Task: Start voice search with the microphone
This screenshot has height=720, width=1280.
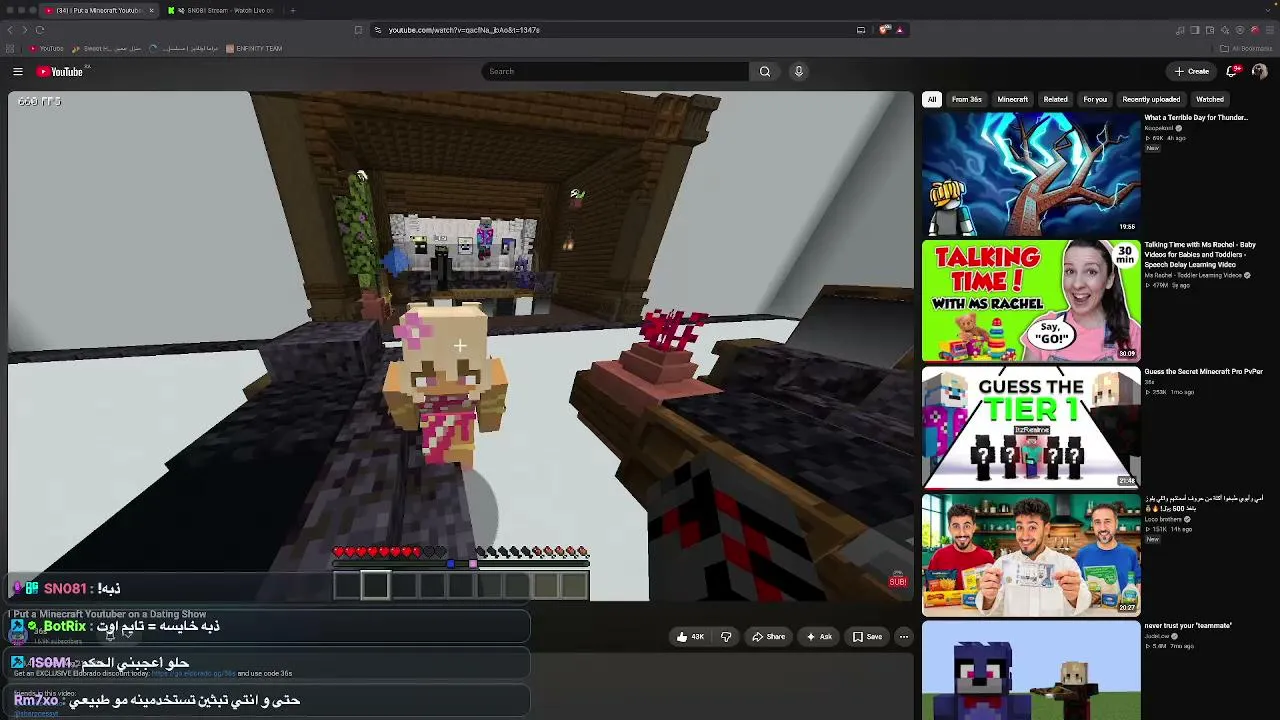Action: coord(799,71)
